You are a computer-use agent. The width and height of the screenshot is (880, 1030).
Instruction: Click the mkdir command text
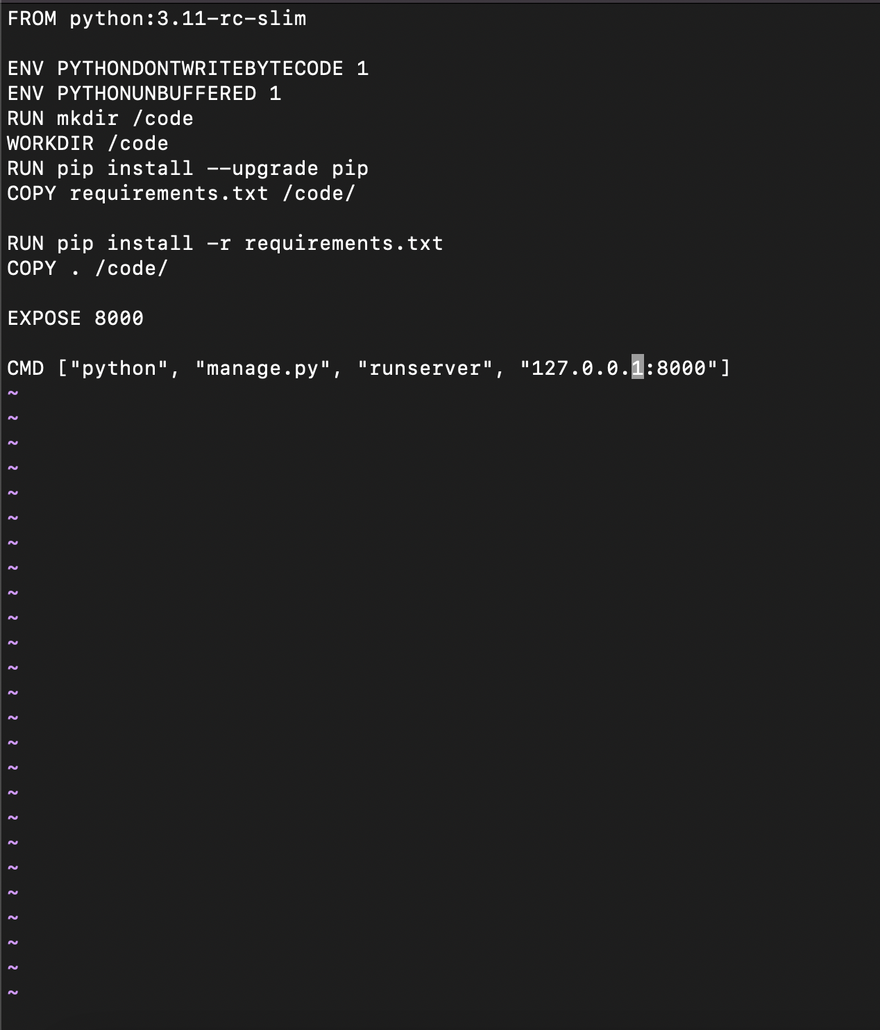[x=88, y=118]
